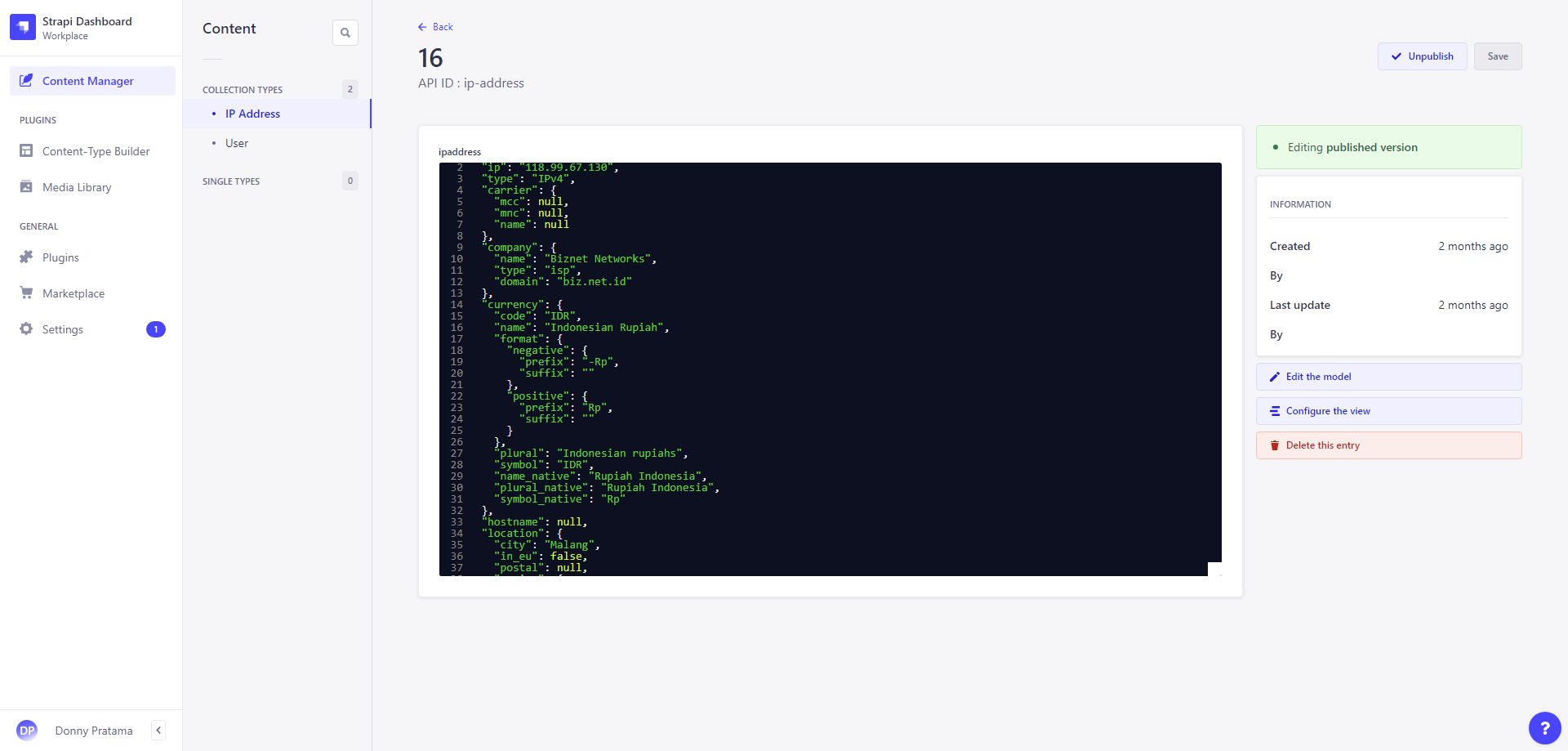Open Content Manager in sidebar
This screenshot has width=1568, height=751.
point(88,81)
